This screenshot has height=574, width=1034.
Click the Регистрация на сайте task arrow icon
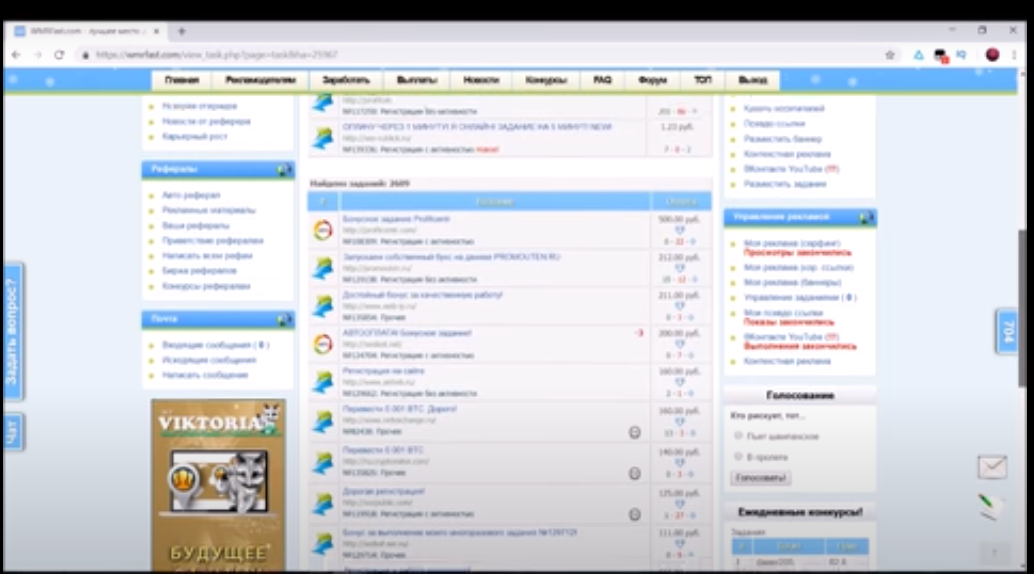(323, 382)
